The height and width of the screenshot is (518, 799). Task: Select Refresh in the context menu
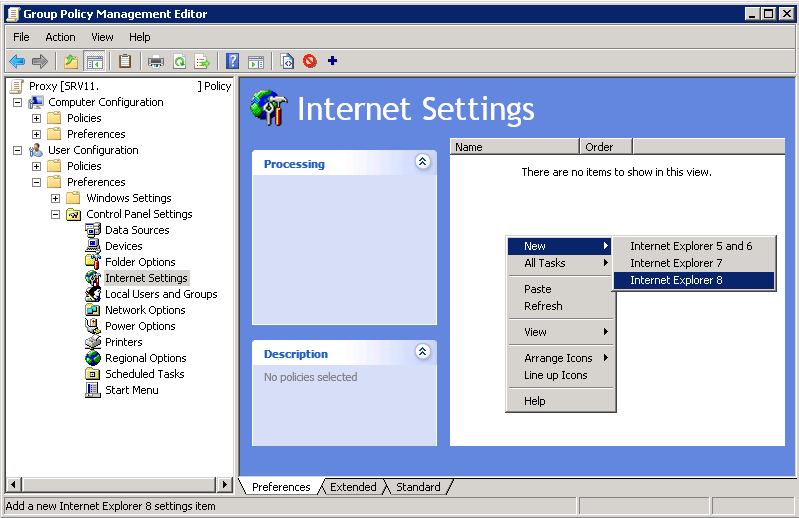point(560,306)
